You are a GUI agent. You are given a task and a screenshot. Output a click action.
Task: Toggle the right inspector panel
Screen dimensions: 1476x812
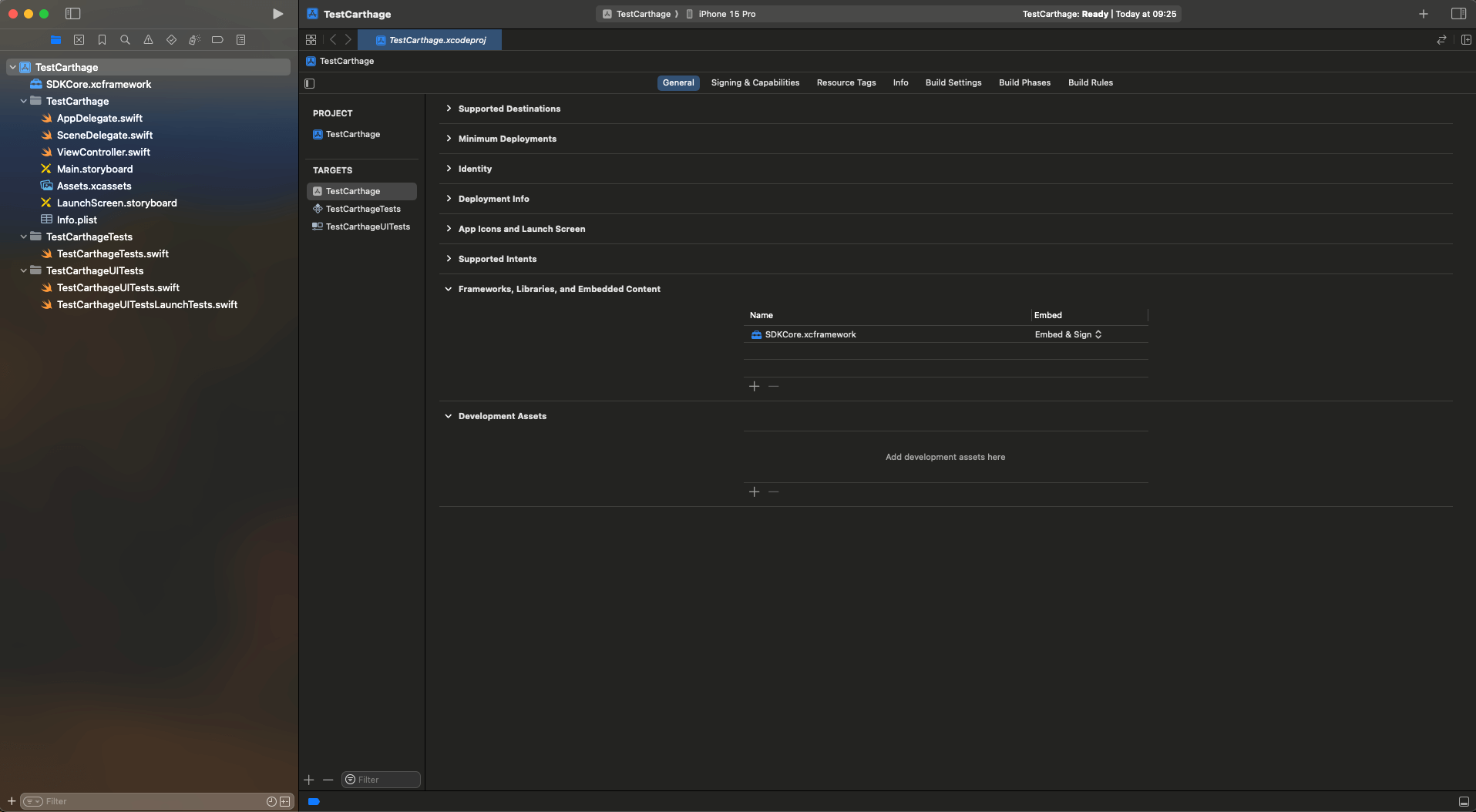[x=1458, y=14]
